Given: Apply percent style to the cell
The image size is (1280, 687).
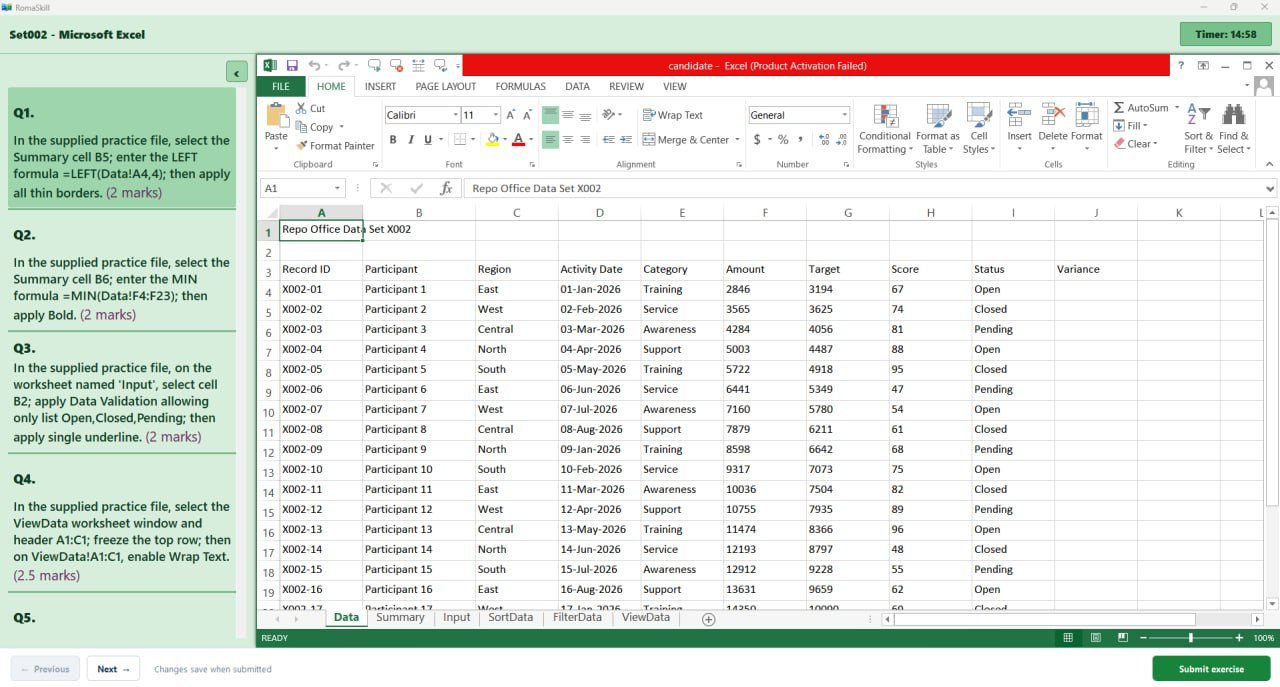Looking at the screenshot, I should 783,140.
